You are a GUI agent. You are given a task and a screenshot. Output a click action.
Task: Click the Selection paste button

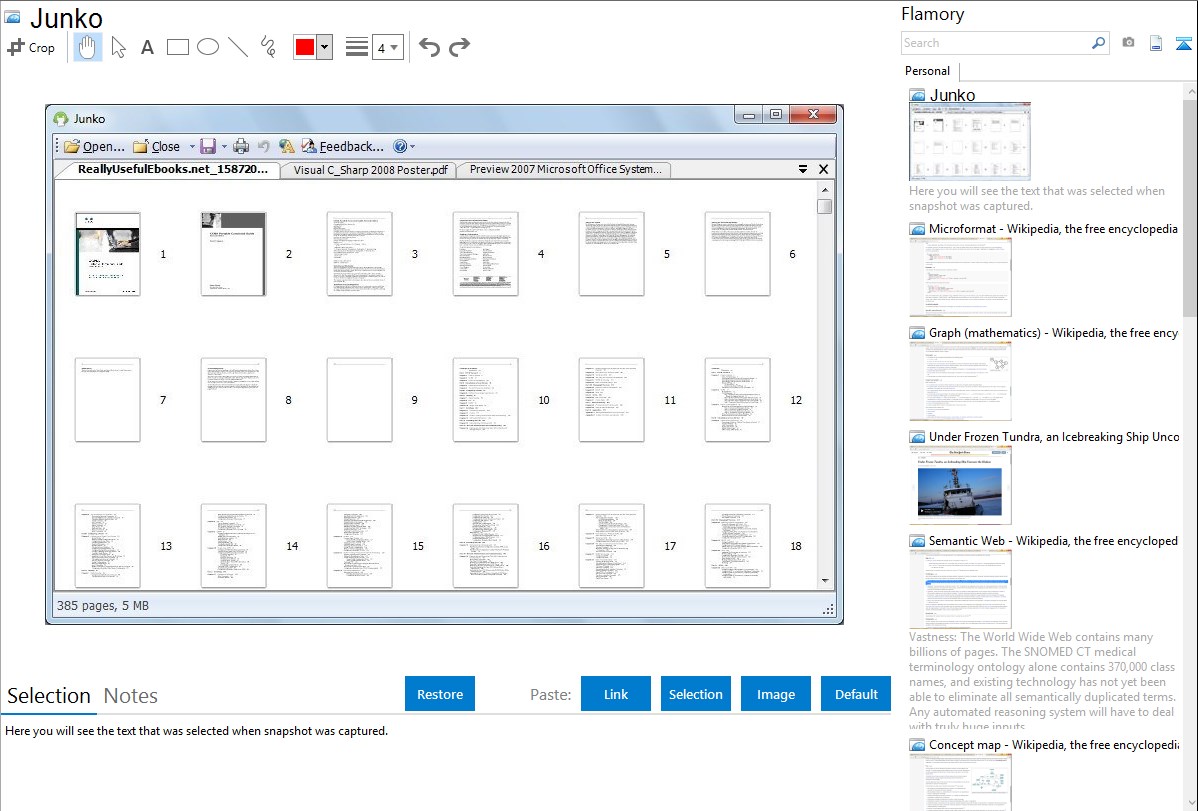click(696, 694)
